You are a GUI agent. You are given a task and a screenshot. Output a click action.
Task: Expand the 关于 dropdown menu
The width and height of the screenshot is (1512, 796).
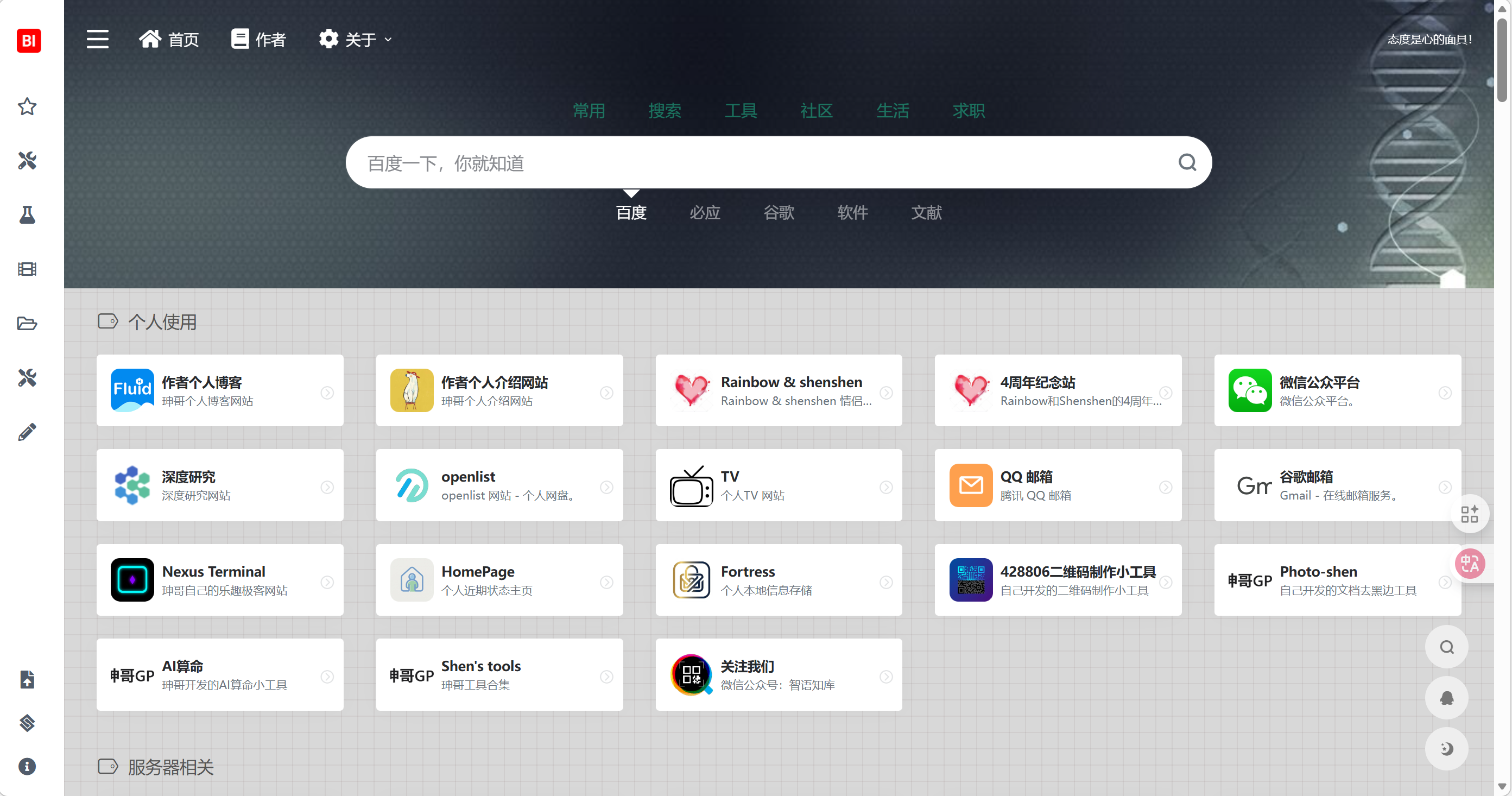point(355,39)
